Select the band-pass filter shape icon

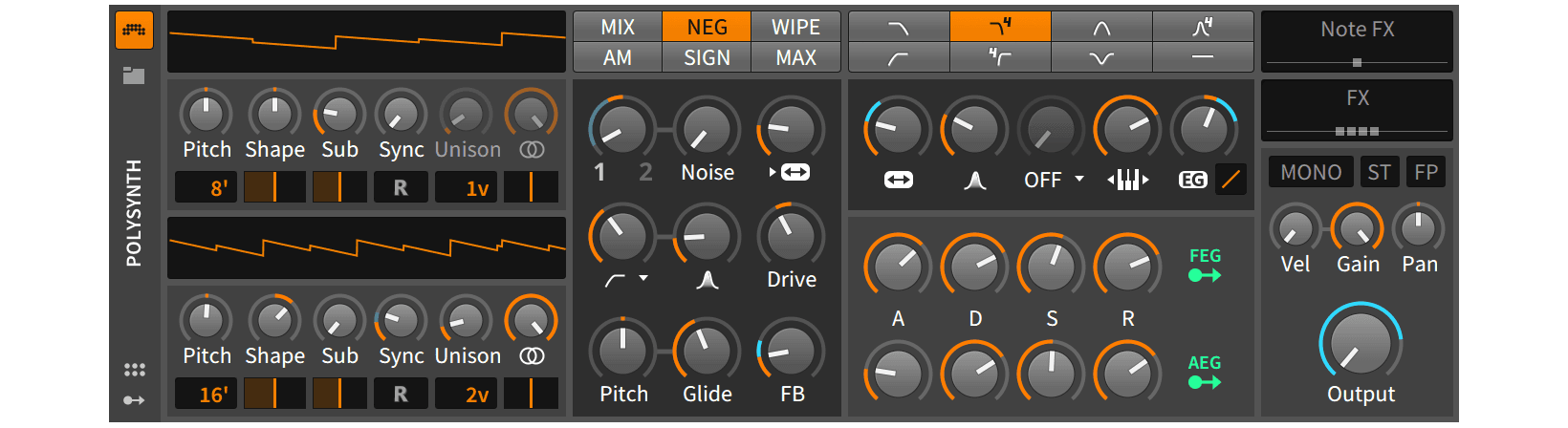(x=1101, y=27)
